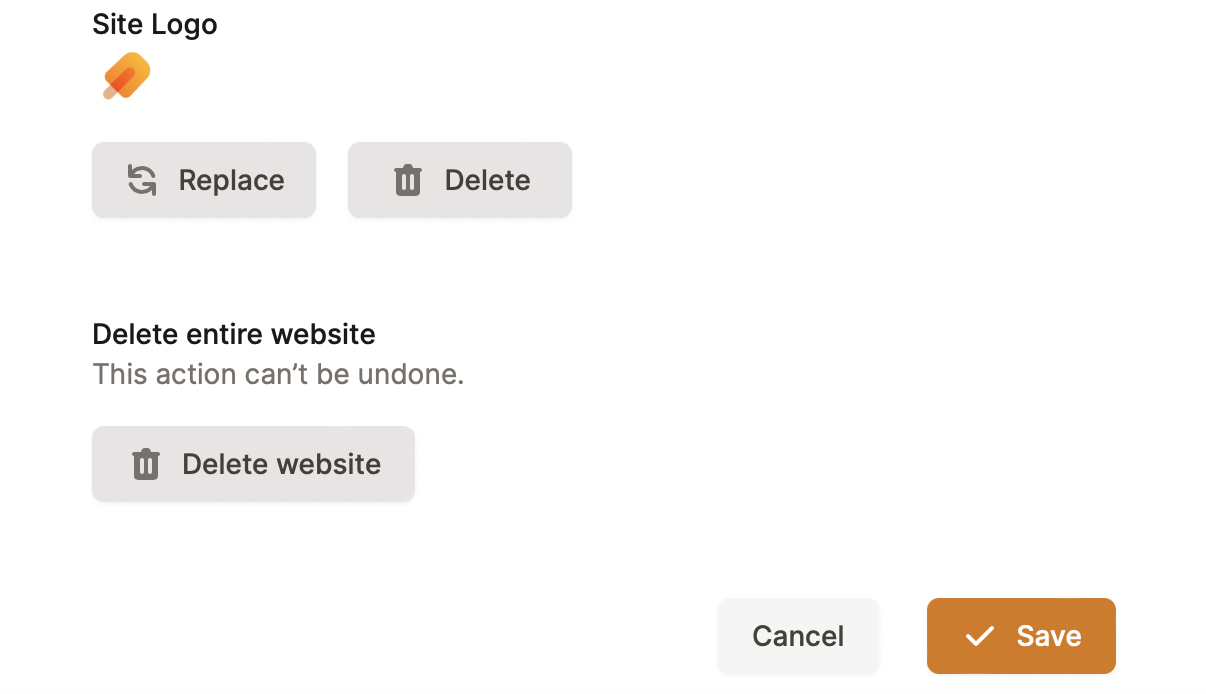Click the trash icon in Delete website
The width and height of the screenshot is (1206, 694).
point(146,464)
